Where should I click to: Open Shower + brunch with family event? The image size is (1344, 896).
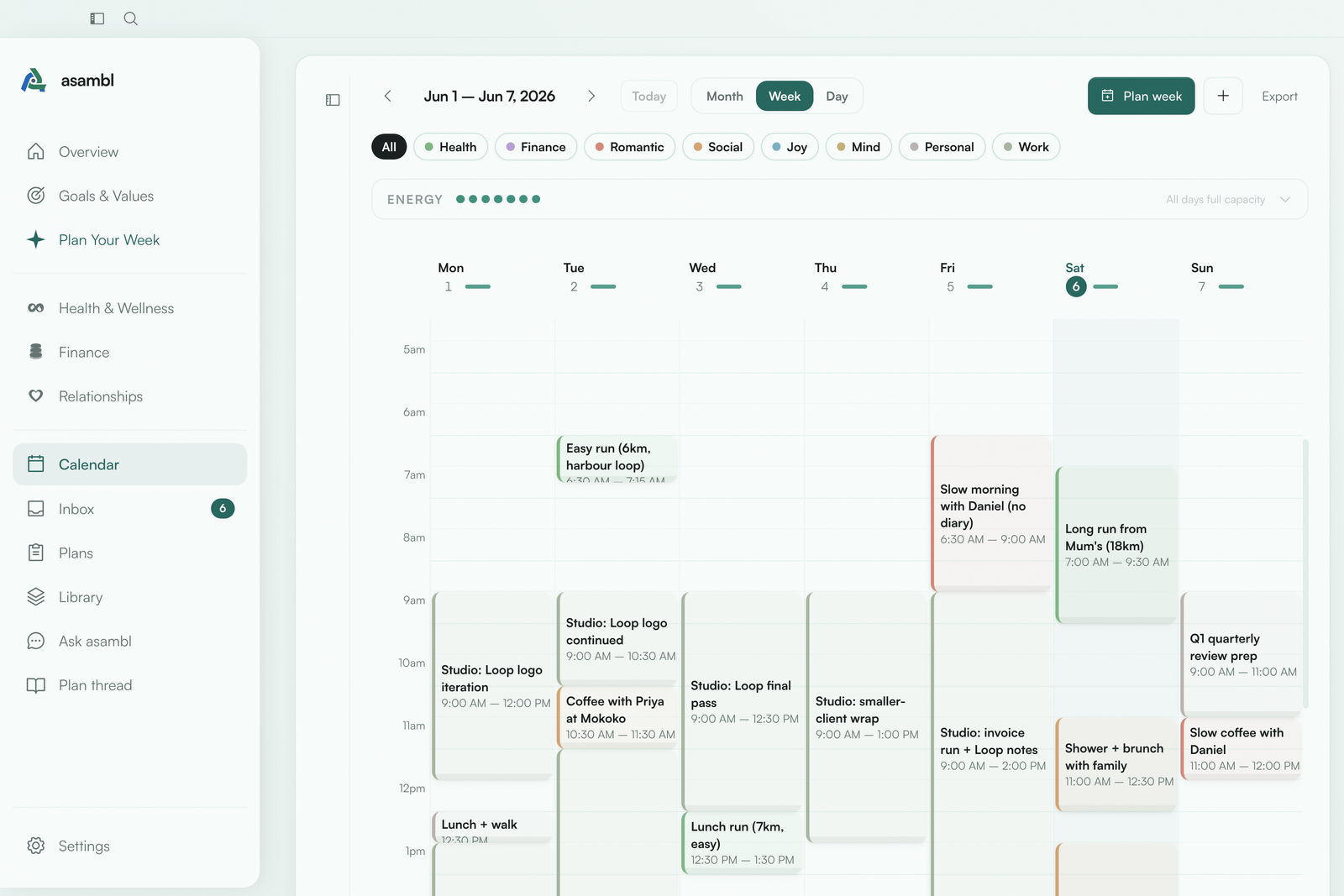1116,764
